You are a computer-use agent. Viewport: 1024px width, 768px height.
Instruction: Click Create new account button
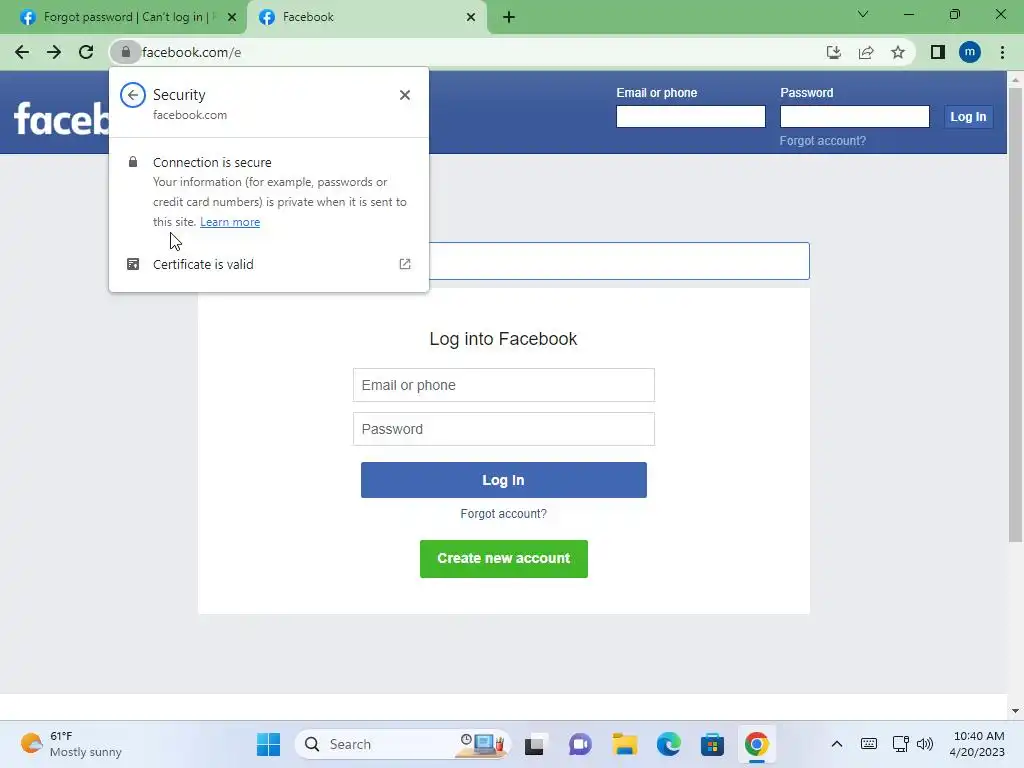(x=504, y=559)
